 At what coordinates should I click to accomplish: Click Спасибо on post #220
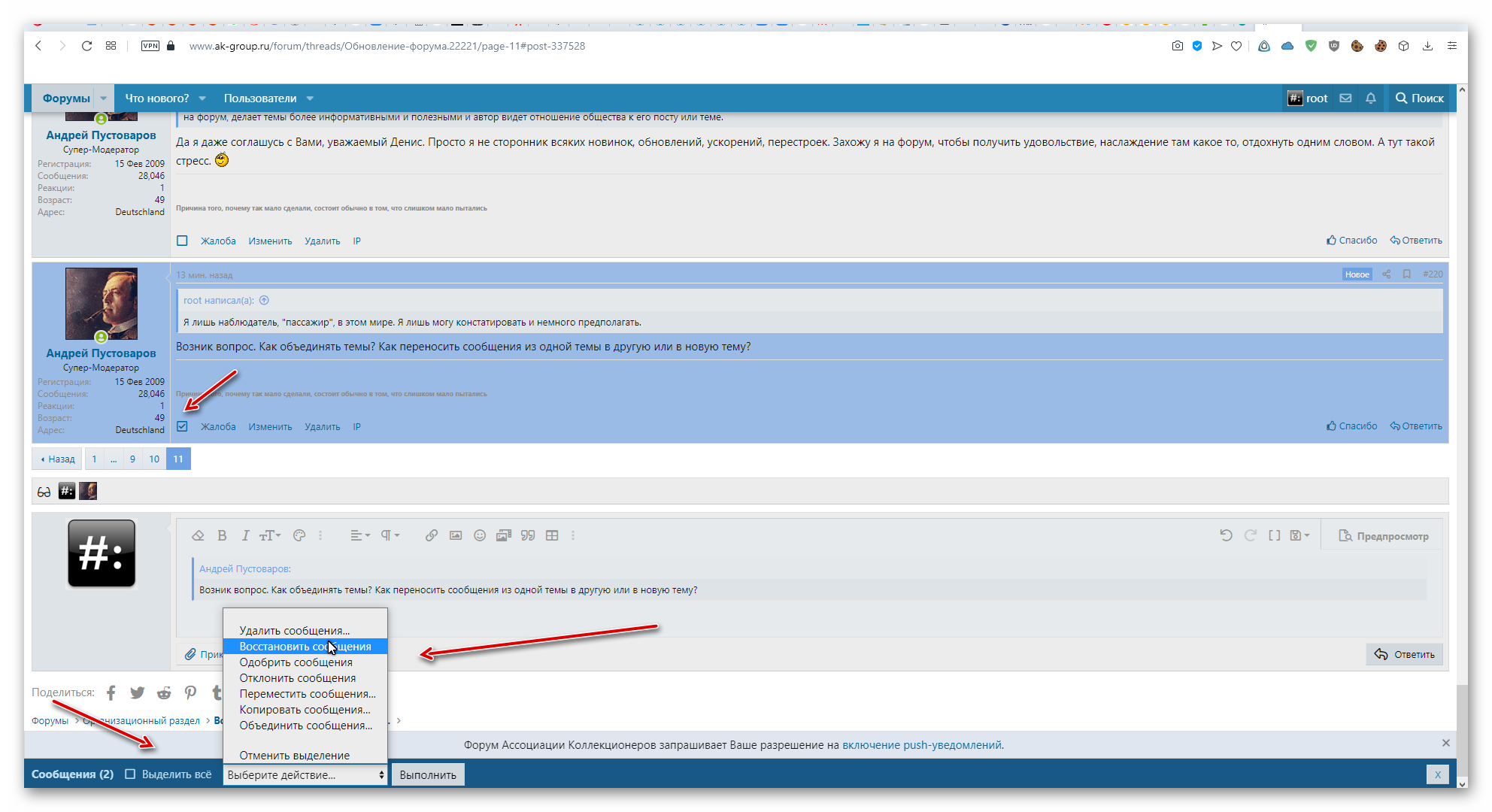click(1352, 426)
